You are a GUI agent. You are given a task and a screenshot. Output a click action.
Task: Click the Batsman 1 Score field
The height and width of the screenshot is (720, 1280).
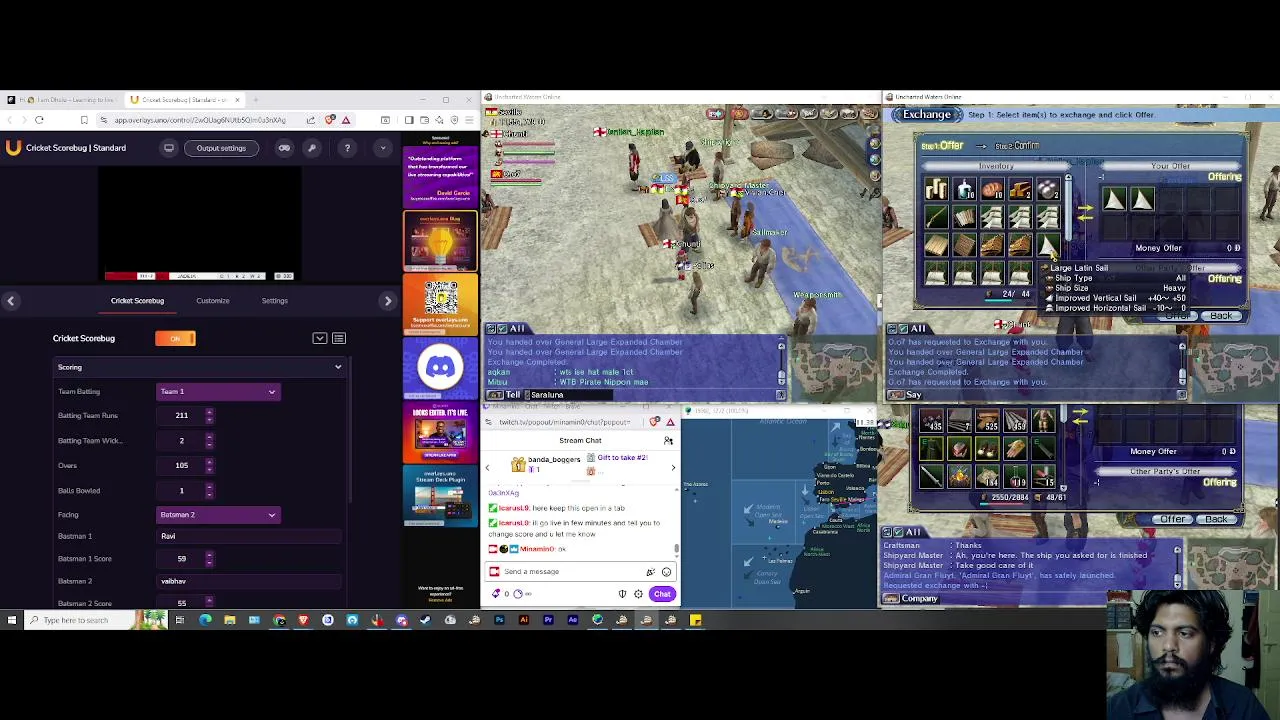(182, 559)
